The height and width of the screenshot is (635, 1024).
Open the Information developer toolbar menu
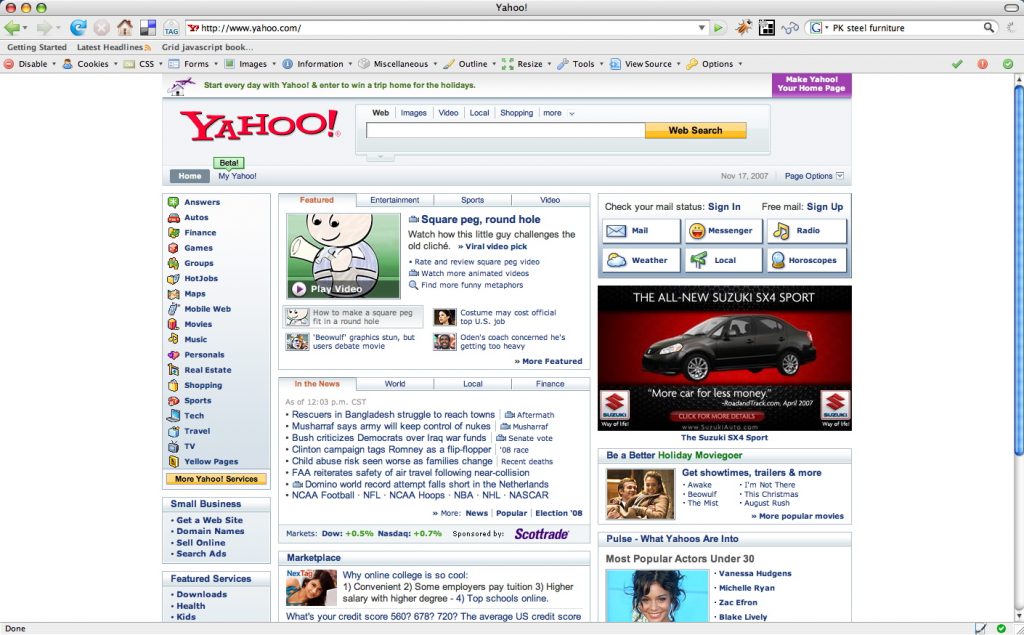(x=317, y=64)
